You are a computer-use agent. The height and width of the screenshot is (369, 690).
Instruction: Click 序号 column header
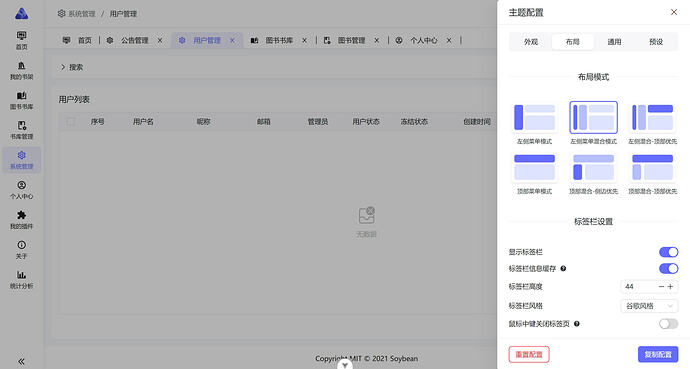coord(98,121)
